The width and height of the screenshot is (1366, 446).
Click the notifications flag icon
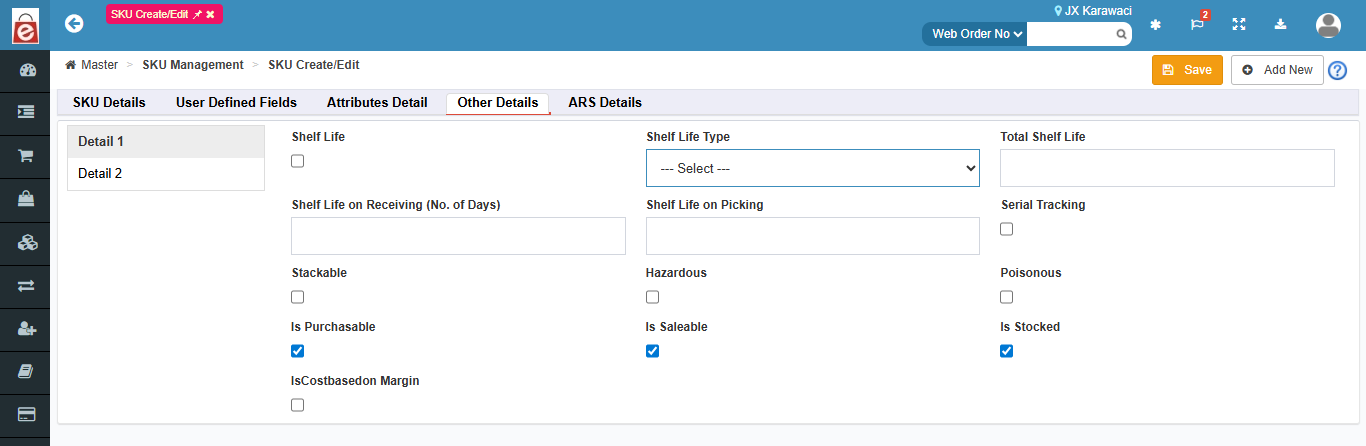coord(1197,25)
